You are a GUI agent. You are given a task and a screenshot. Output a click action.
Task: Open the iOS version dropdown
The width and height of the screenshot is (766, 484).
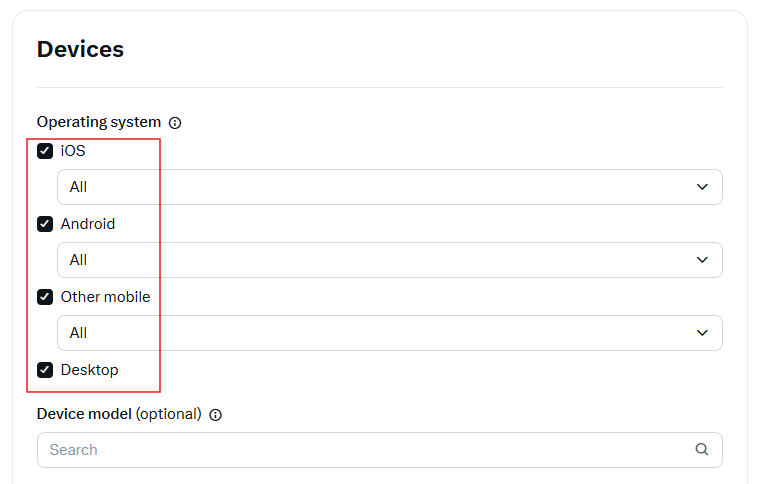[390, 187]
